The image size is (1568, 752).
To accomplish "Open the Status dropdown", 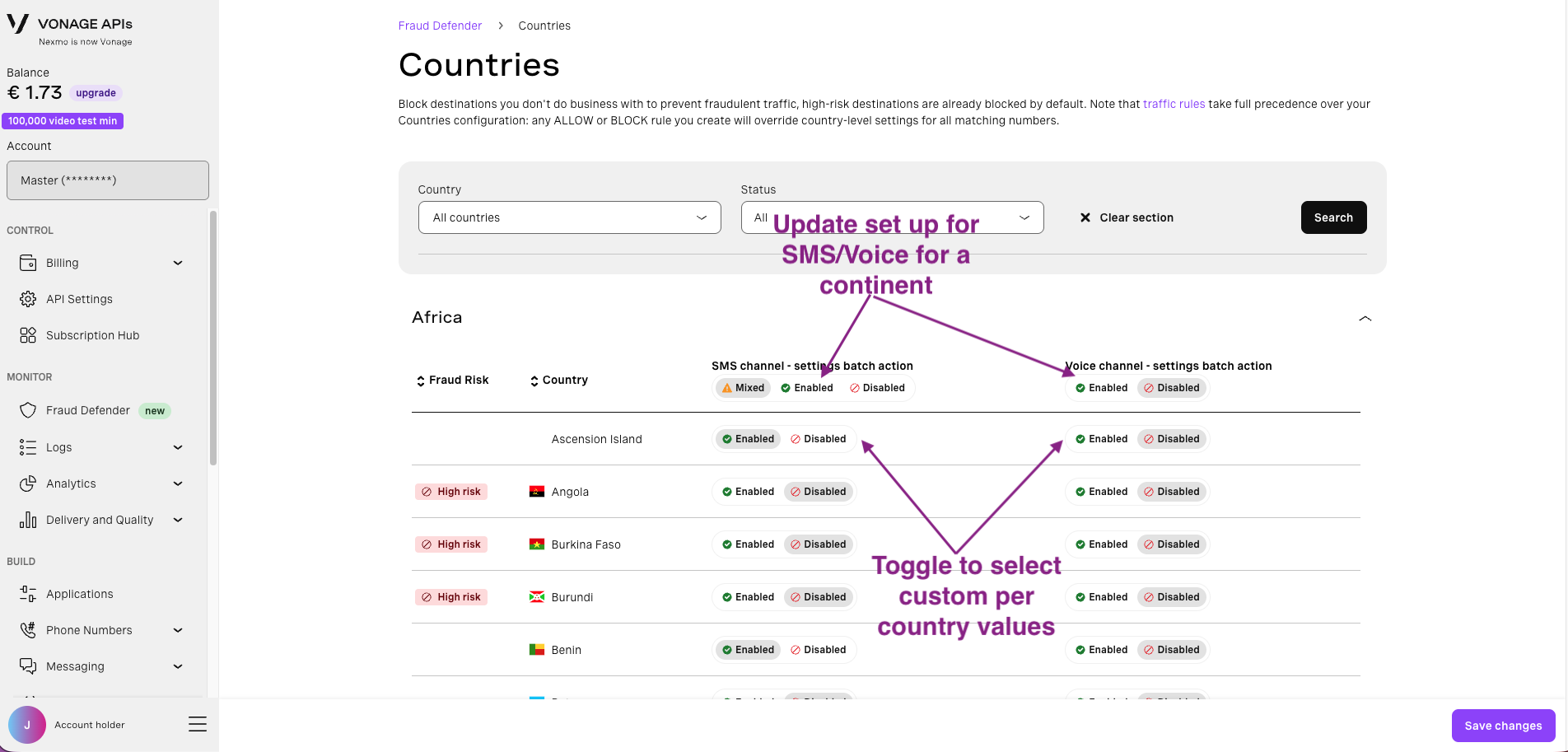I will [893, 217].
